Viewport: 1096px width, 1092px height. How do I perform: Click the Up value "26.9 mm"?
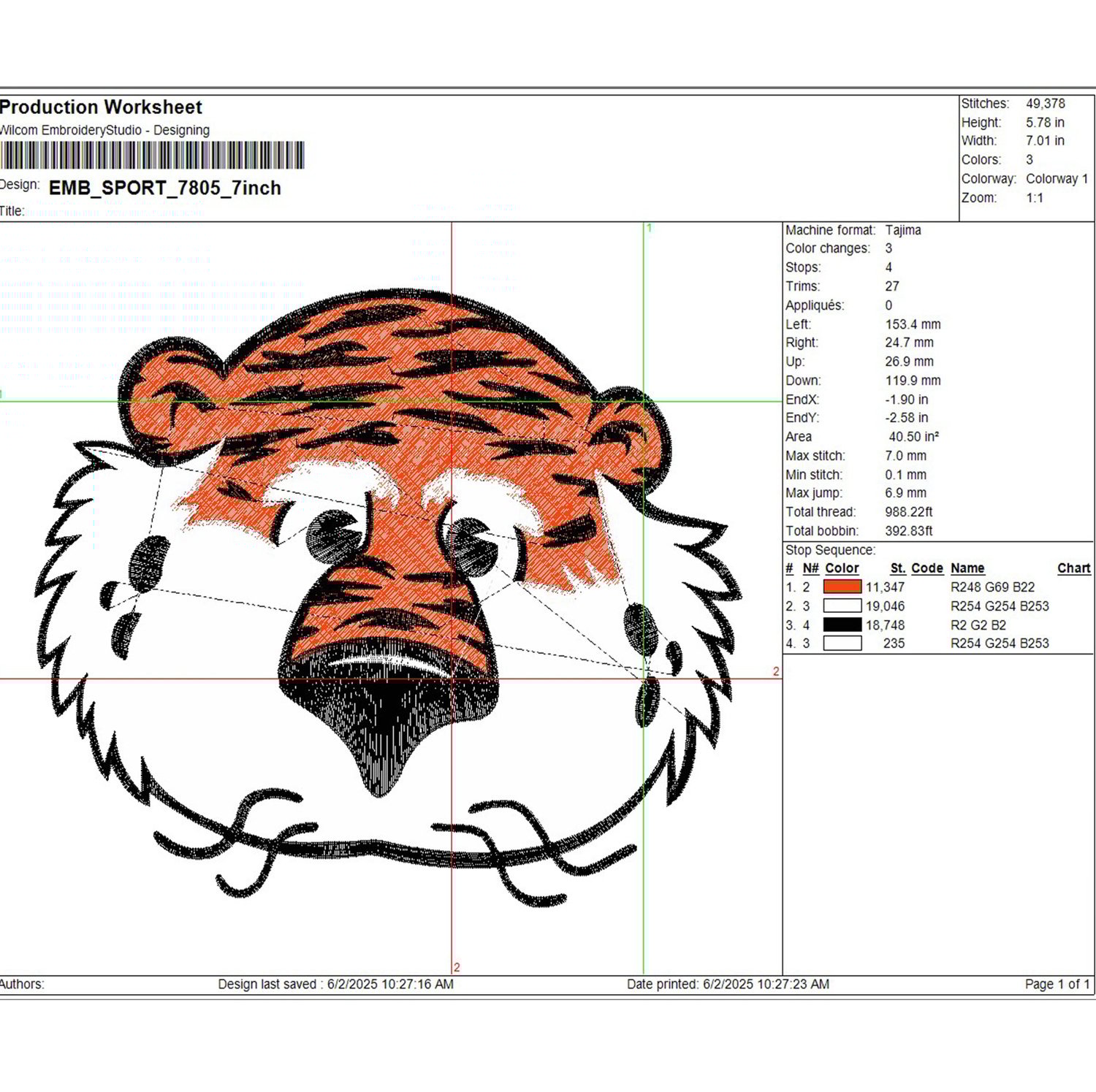(909, 362)
